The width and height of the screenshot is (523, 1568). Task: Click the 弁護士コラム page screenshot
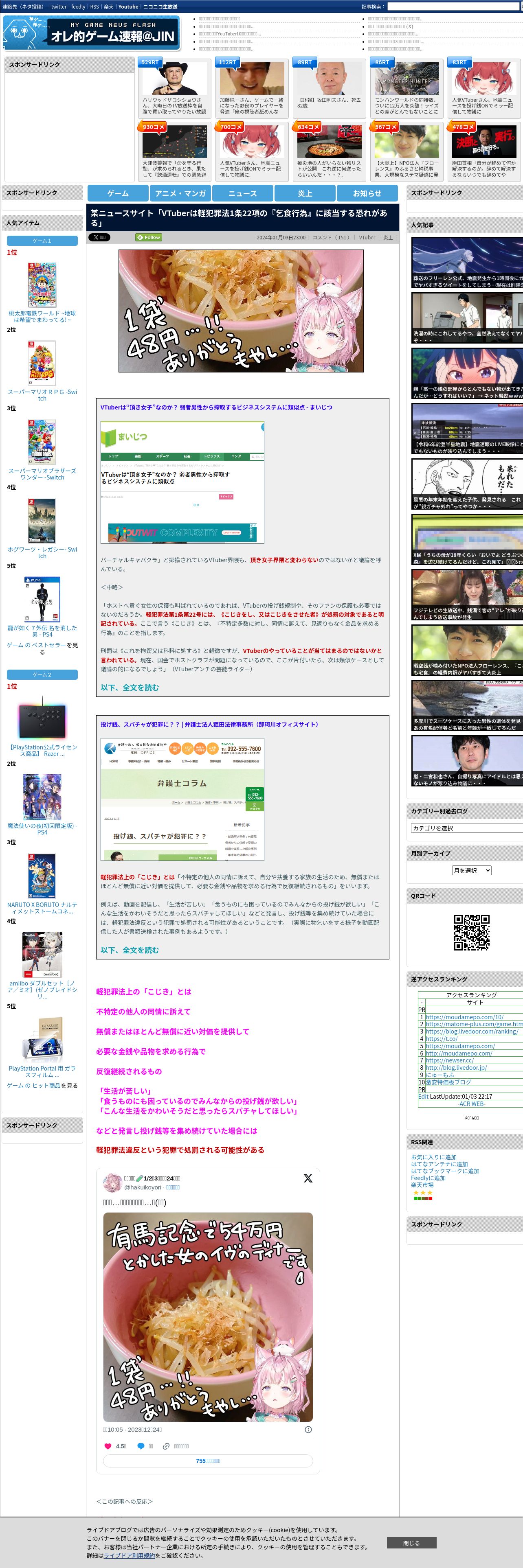coord(182,799)
